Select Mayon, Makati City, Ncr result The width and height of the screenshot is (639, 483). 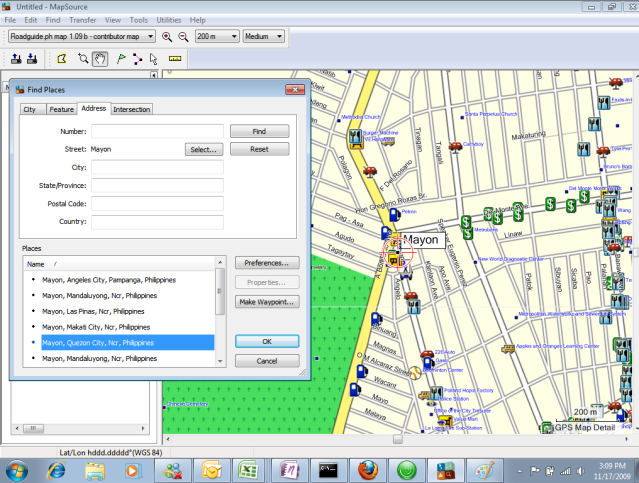pos(96,327)
